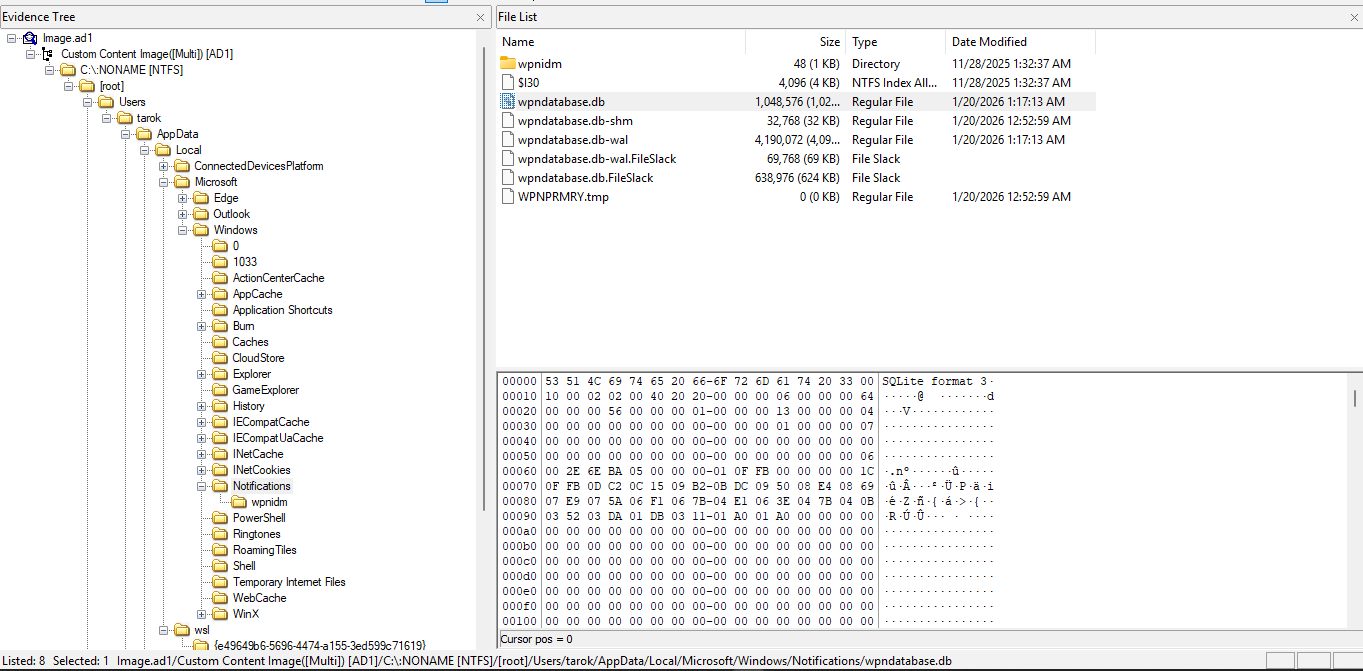Click the '638,976 (624 KB)' size cell
1363x671 pixels.
click(x=797, y=178)
